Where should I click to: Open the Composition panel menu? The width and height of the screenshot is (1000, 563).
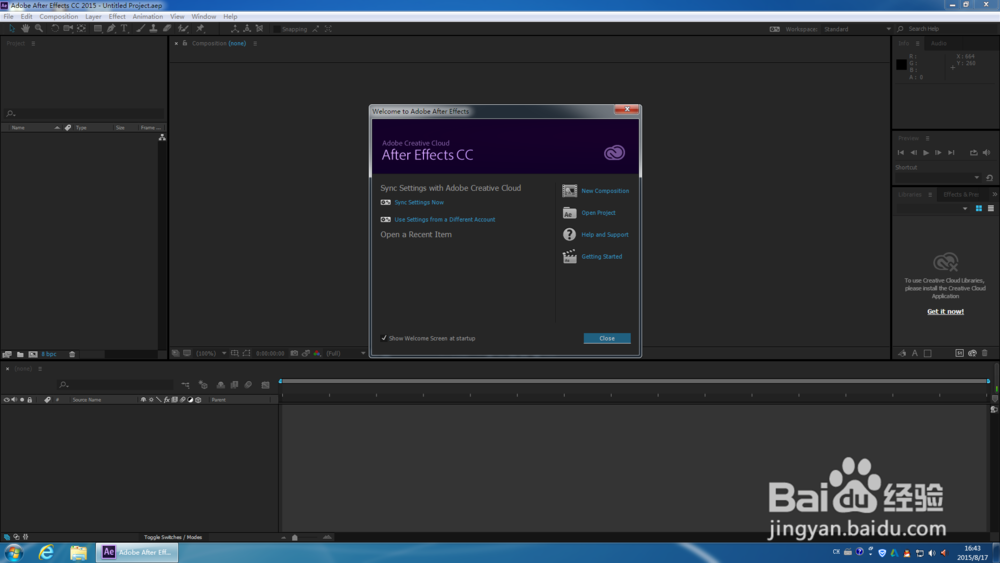tap(255, 43)
